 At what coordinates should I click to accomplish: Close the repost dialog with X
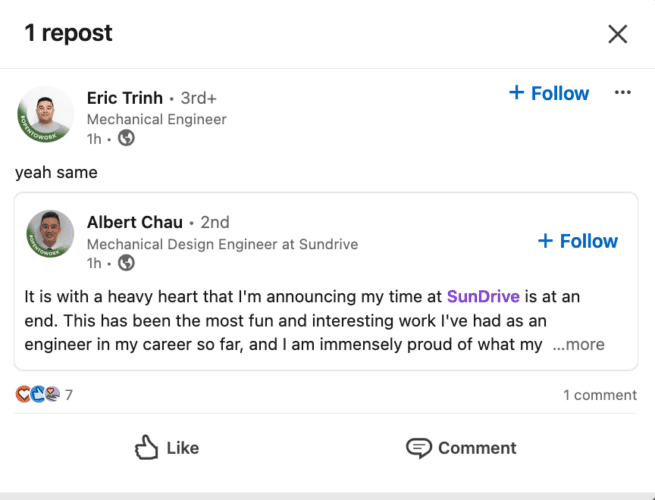click(618, 34)
